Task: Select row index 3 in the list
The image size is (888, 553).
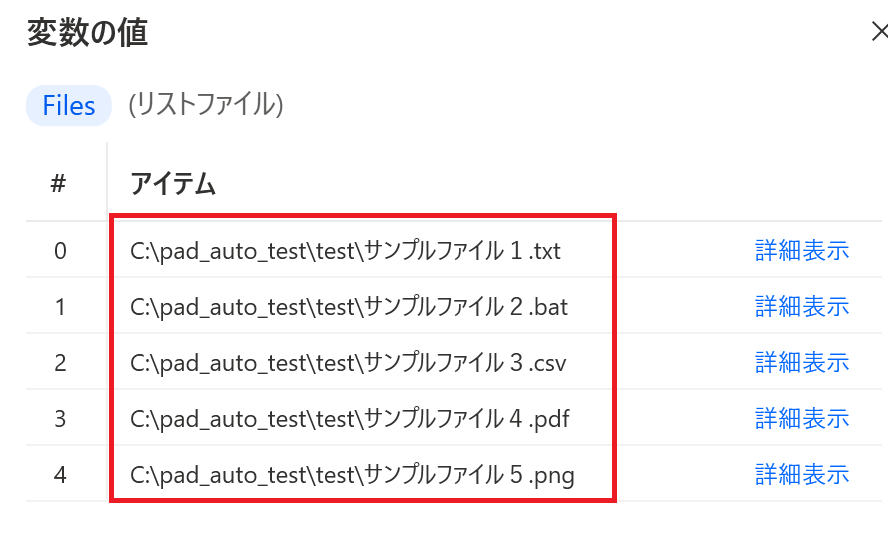Action: pos(60,418)
